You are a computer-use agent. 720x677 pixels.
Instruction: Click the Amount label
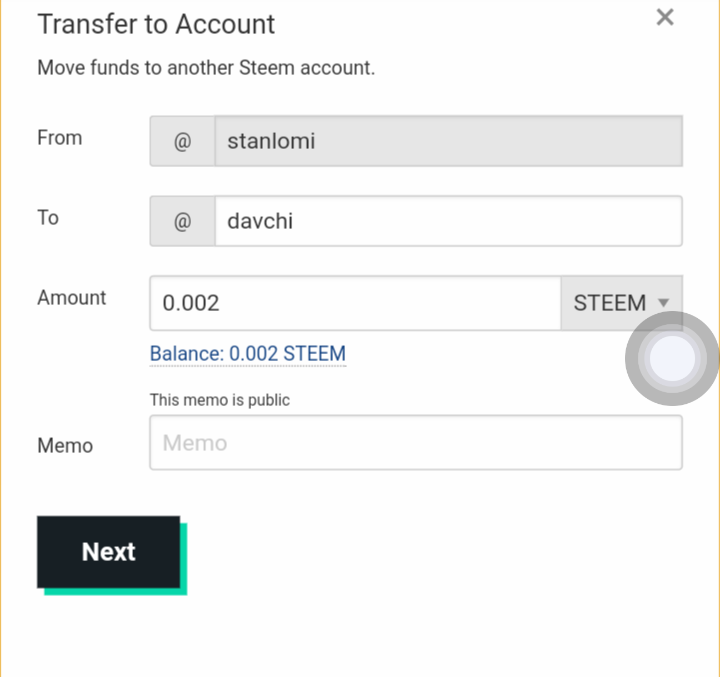pyautogui.click(x=71, y=298)
